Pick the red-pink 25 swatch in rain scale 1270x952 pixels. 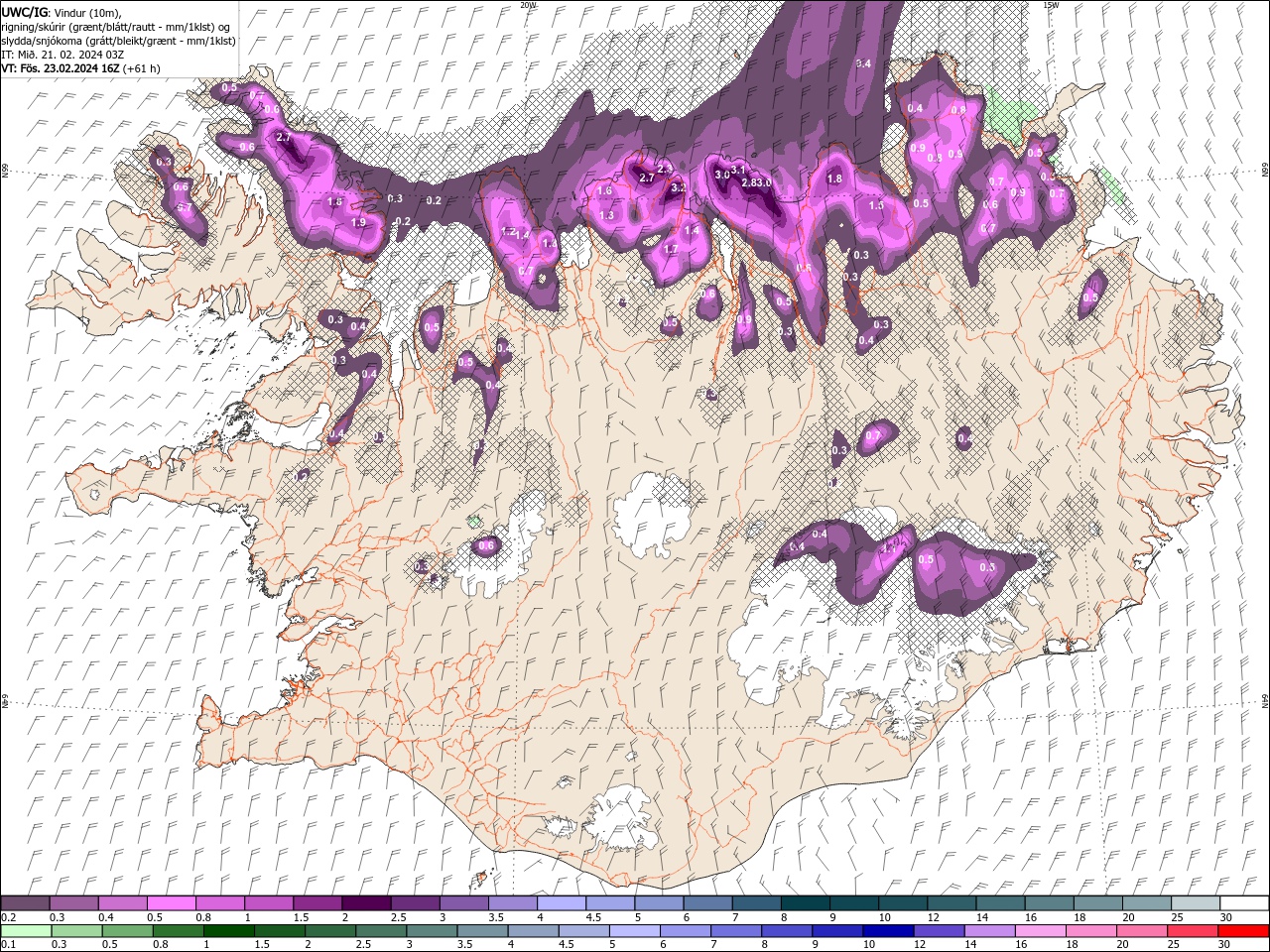pos(1193,931)
